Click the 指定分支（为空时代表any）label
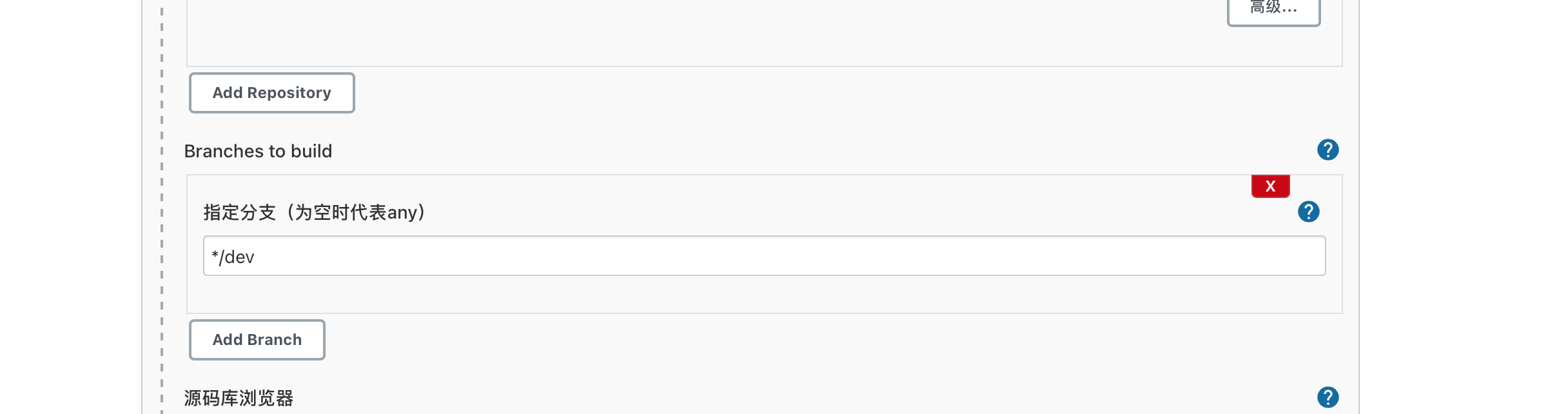Image resolution: width=1568 pixels, height=414 pixels. [x=315, y=212]
